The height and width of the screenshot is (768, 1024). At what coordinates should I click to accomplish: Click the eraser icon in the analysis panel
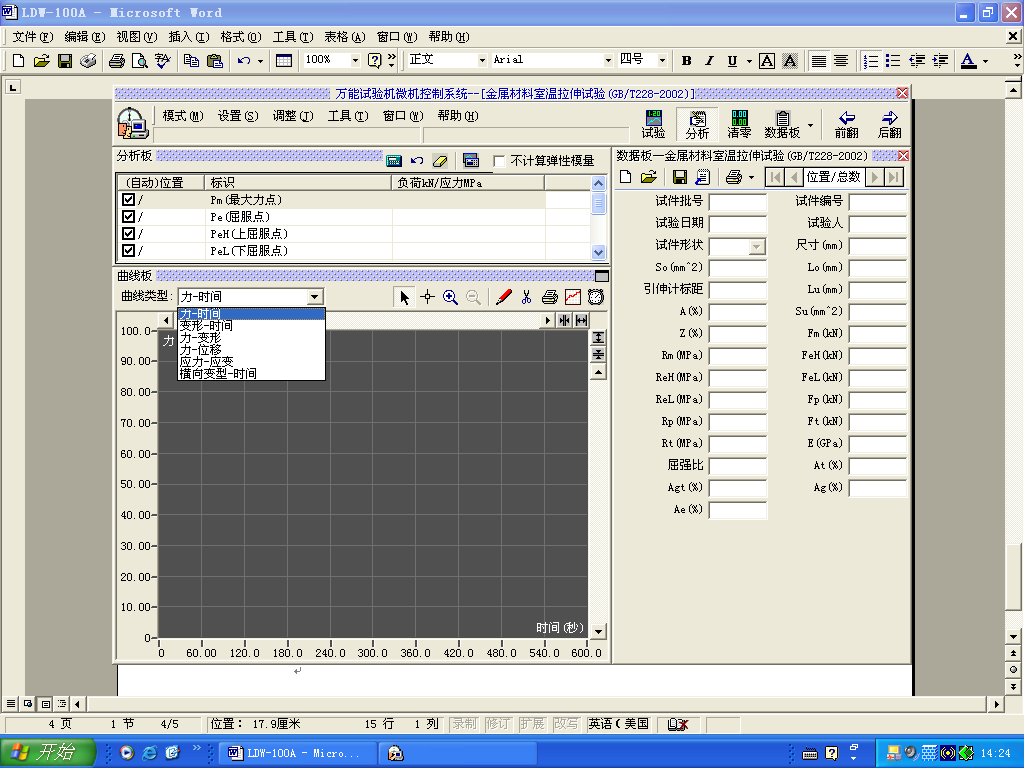pos(440,160)
